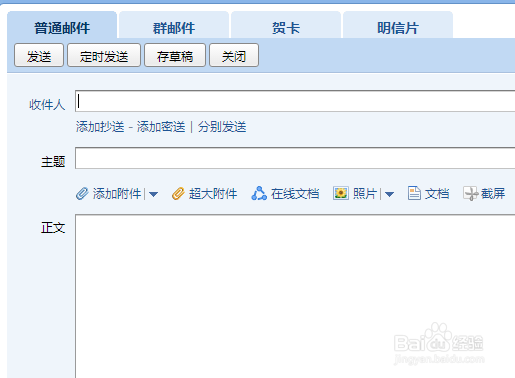Click the 添加密送 link

(161, 127)
